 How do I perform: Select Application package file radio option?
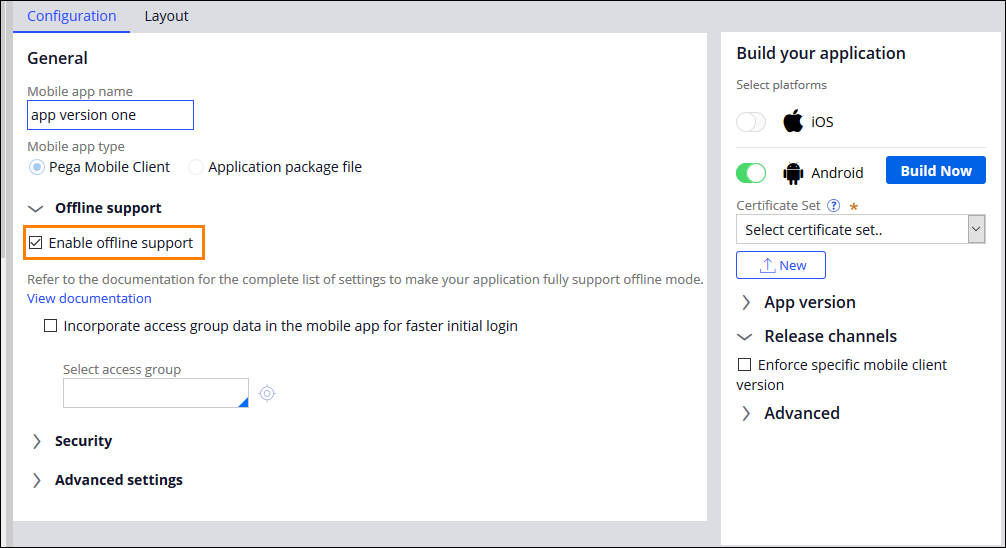[196, 168]
